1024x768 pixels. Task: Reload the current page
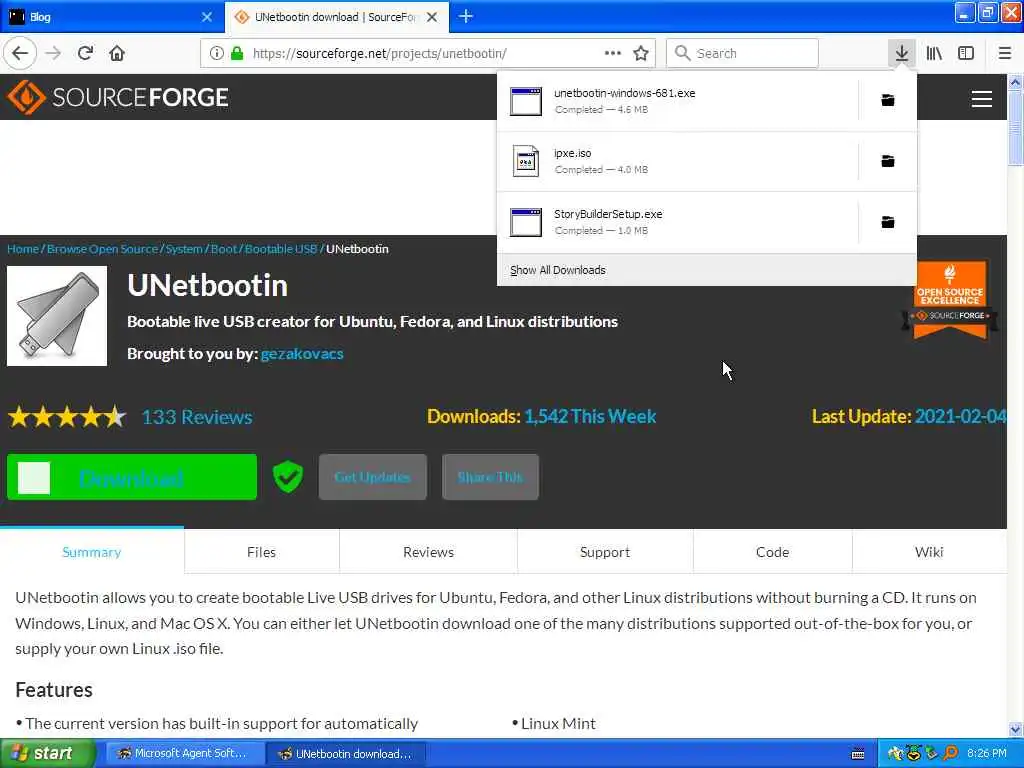(85, 53)
